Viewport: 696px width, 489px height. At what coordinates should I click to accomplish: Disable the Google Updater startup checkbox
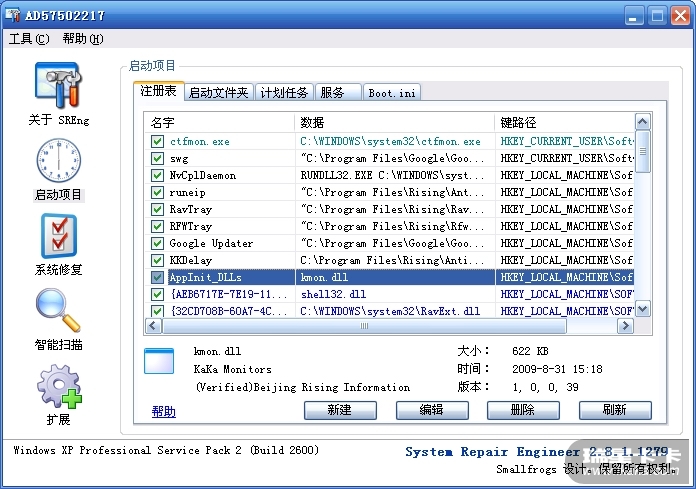coord(157,243)
